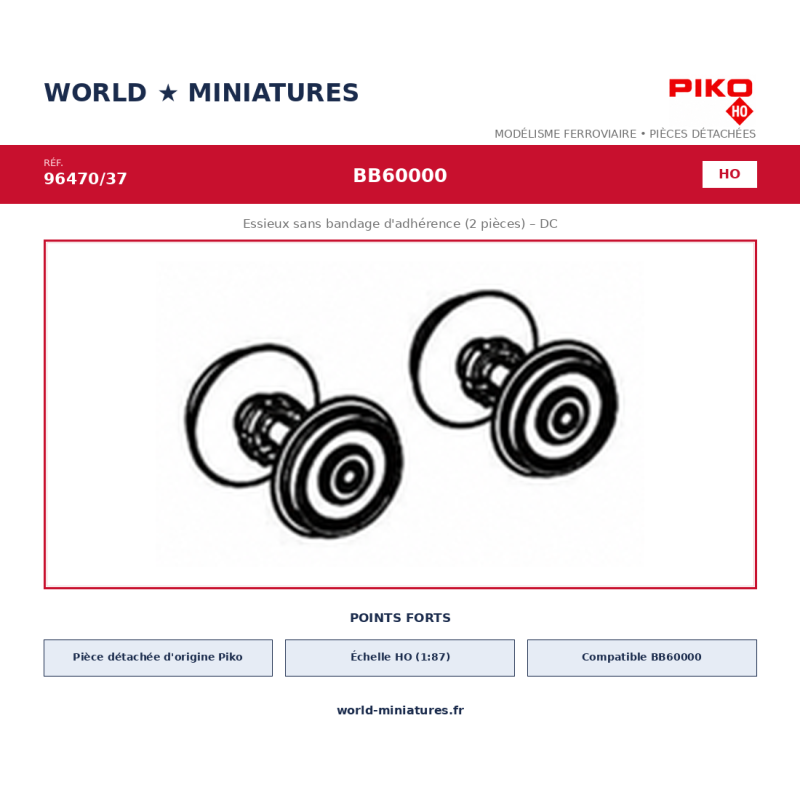Image resolution: width=800 pixels, height=800 pixels.
Task: Open the wheel axles product image
Action: click(400, 414)
